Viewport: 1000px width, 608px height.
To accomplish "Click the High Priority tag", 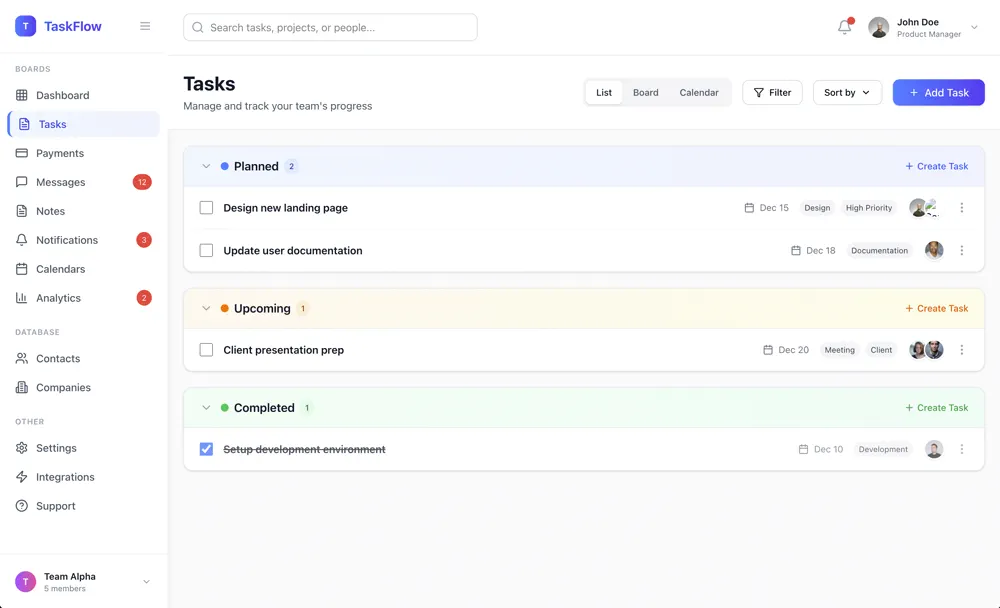I will click(x=868, y=208).
